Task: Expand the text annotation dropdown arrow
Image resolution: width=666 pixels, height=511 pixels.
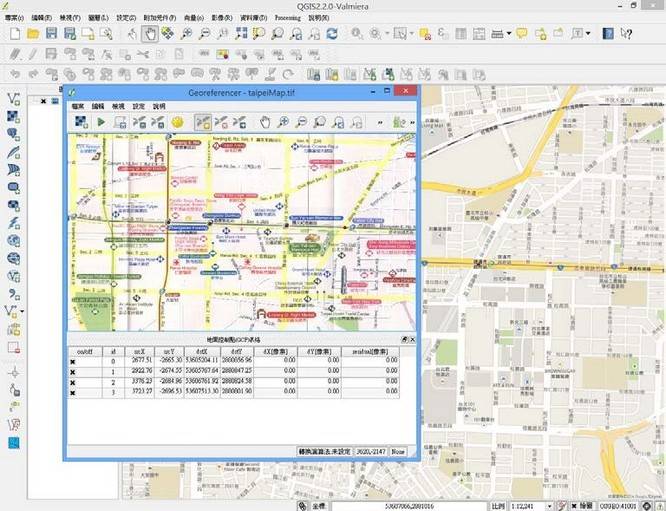Action: tap(588, 34)
